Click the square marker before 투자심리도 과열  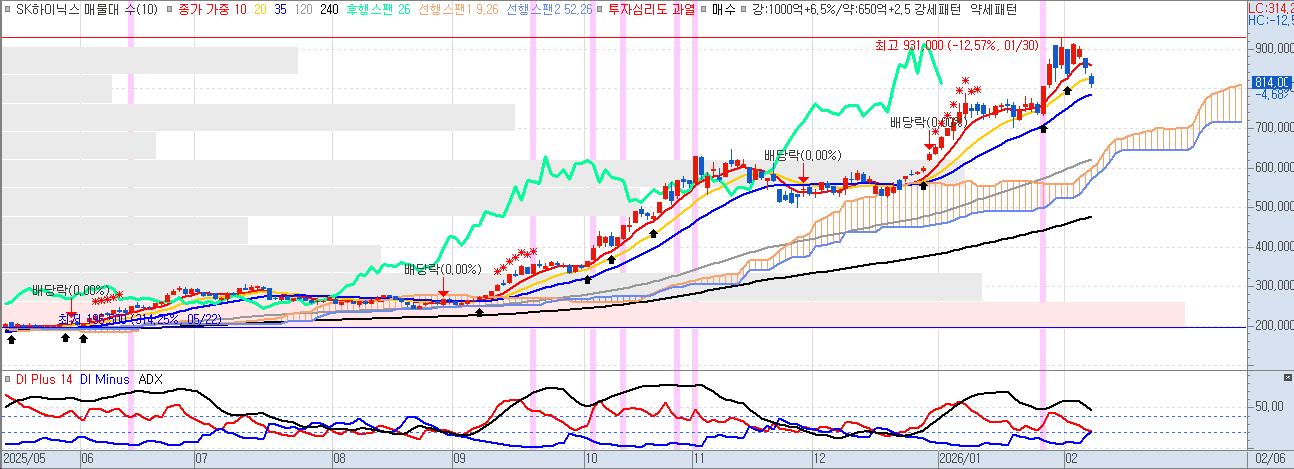coord(600,8)
